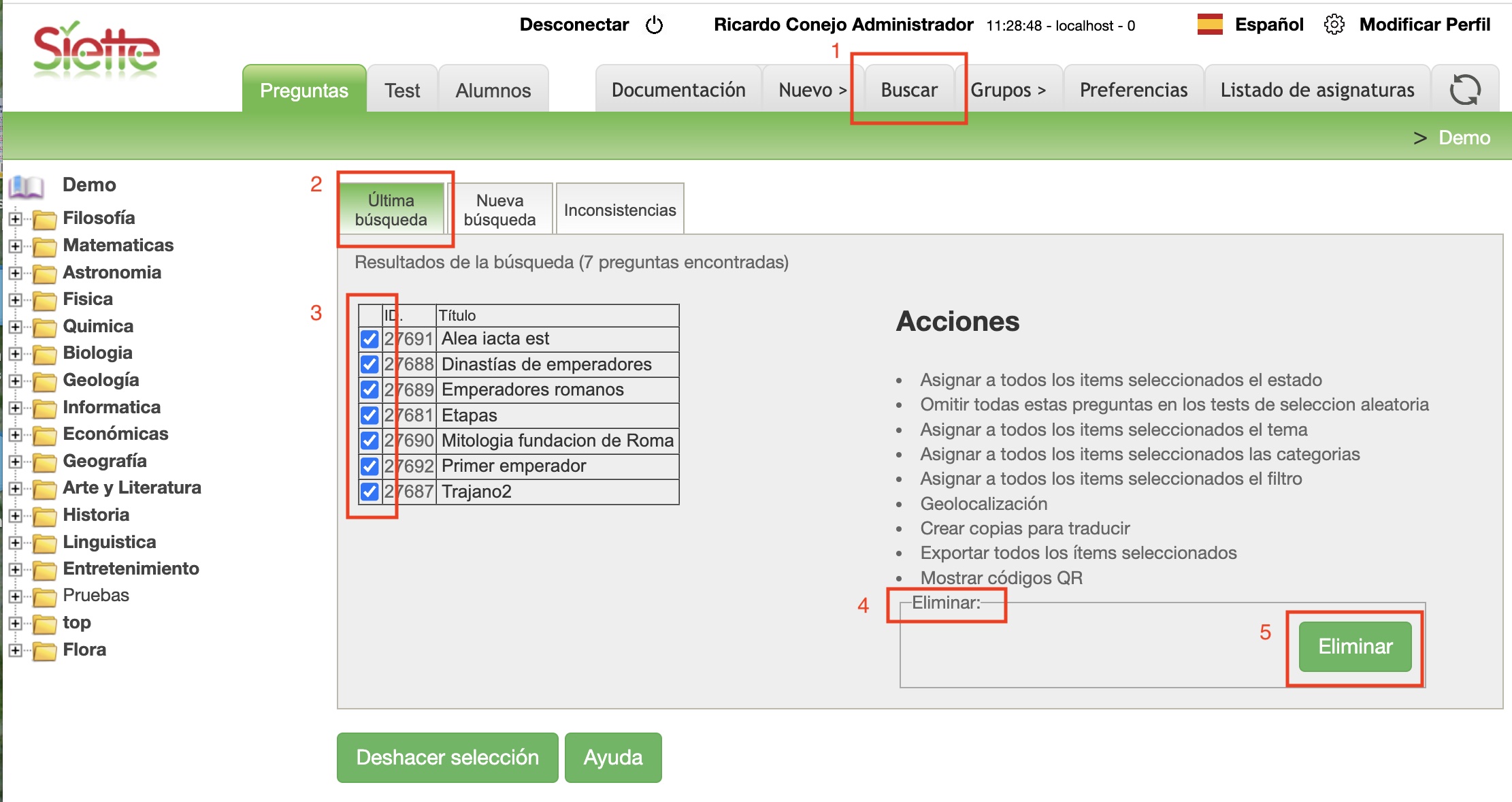Viewport: 1512px width, 802px height.
Task: Click the refresh arrows icon tab
Action: (1464, 90)
